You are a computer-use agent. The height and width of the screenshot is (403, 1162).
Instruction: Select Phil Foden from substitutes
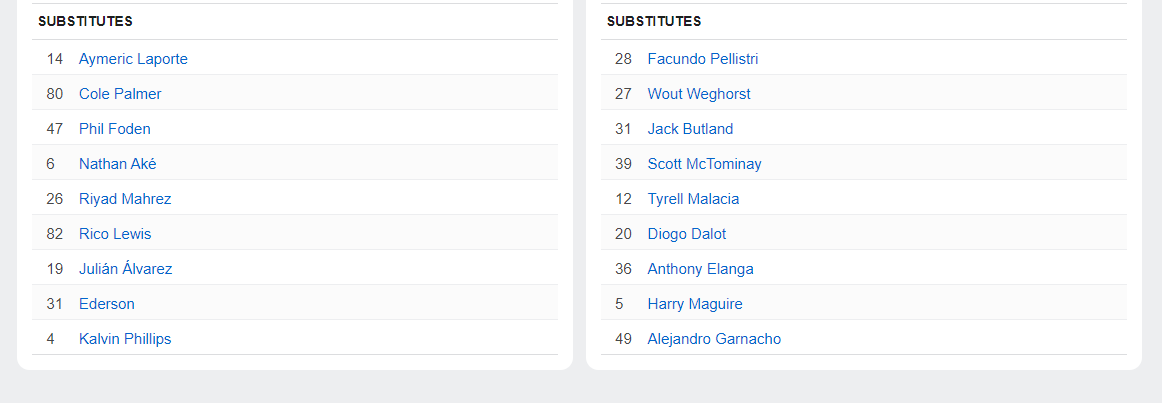click(115, 129)
